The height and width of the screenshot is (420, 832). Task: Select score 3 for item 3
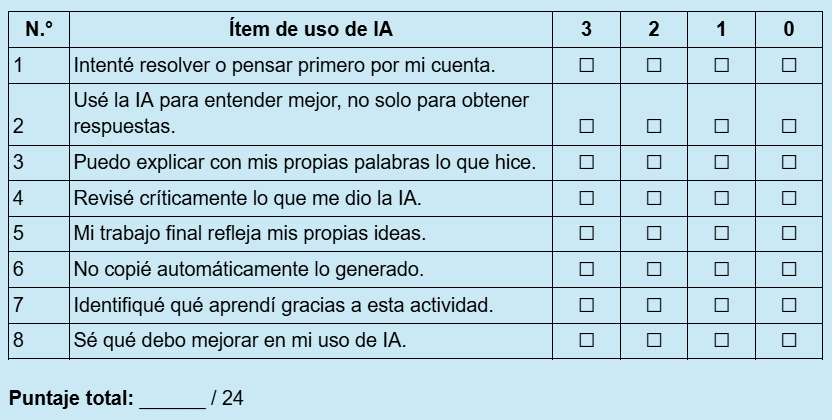[586, 162]
